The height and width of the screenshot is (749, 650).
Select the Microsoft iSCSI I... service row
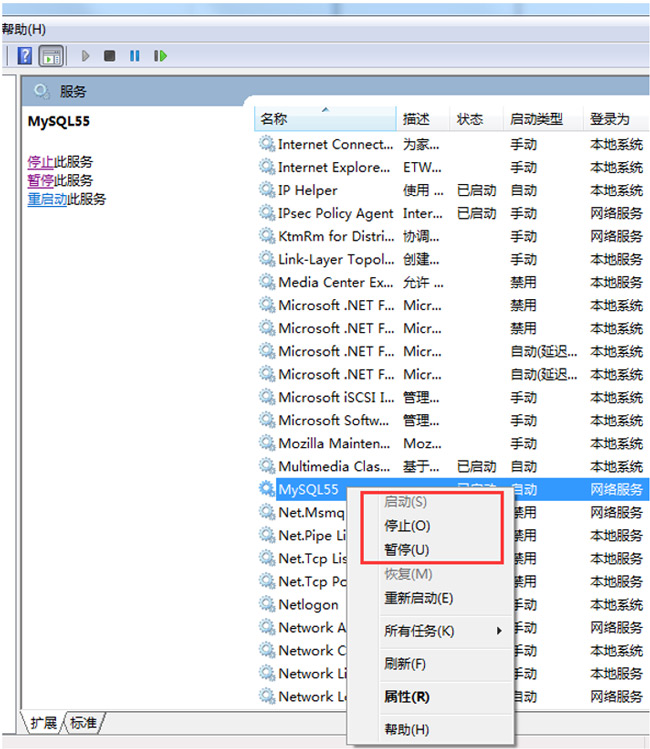click(452, 397)
